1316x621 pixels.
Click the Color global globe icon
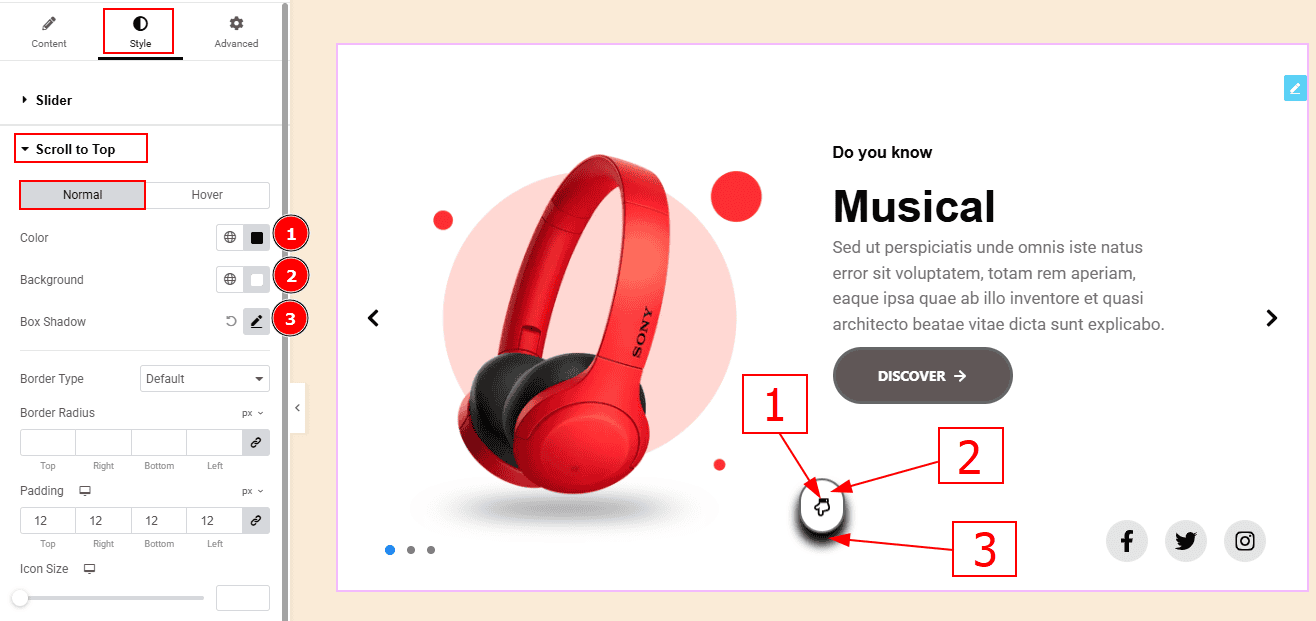pyautogui.click(x=230, y=238)
